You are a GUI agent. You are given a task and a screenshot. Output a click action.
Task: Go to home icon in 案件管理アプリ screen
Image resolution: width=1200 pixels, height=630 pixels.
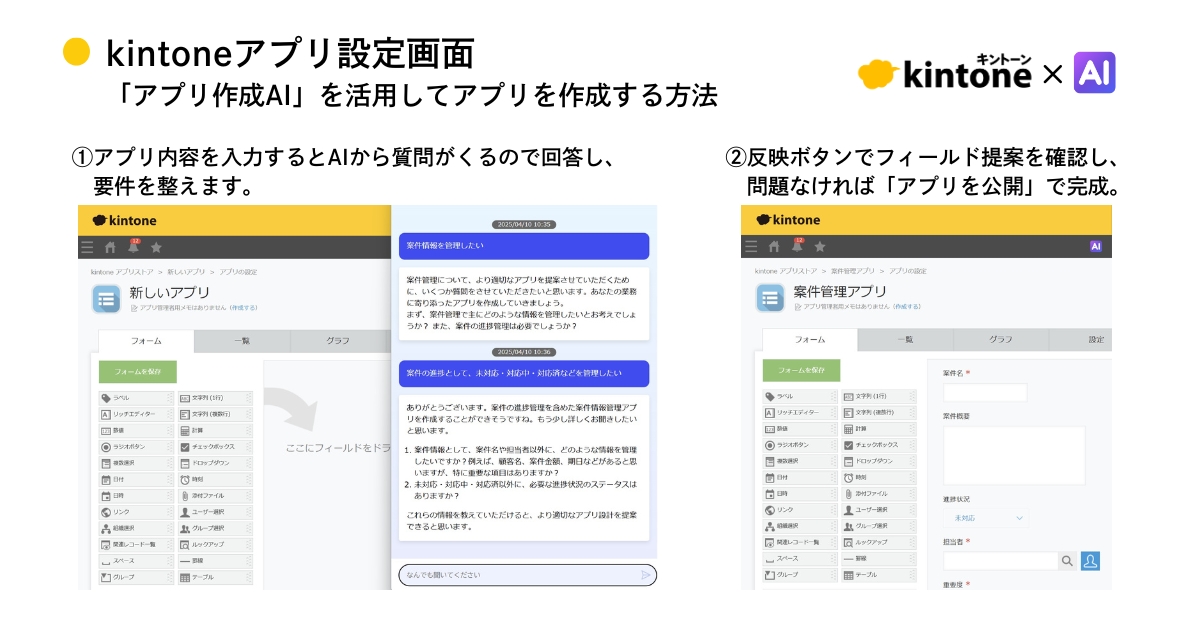pyautogui.click(x=773, y=247)
